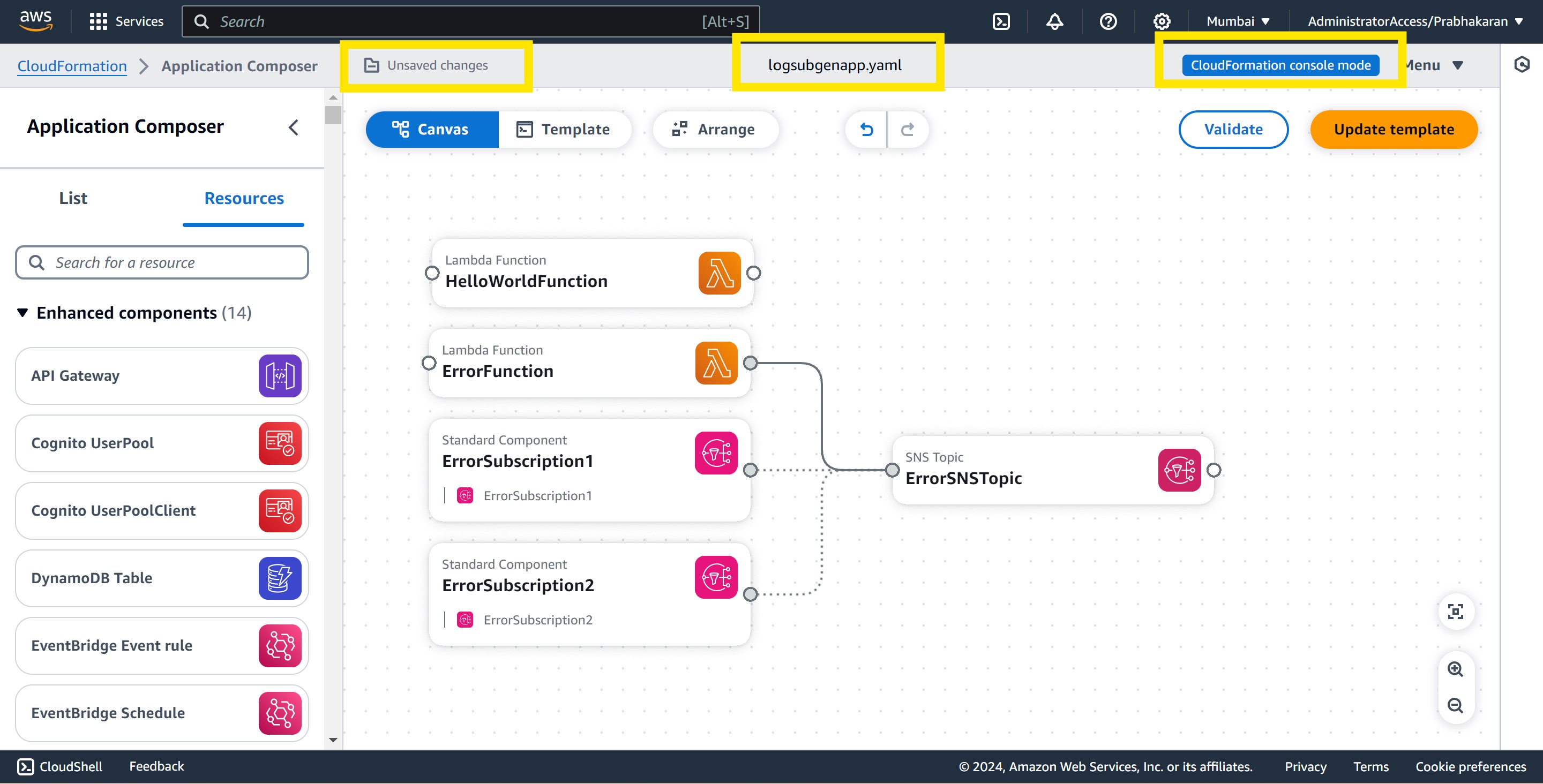This screenshot has height=784, width=1543.
Task: Click the Arrange canvas icon
Action: 681,129
